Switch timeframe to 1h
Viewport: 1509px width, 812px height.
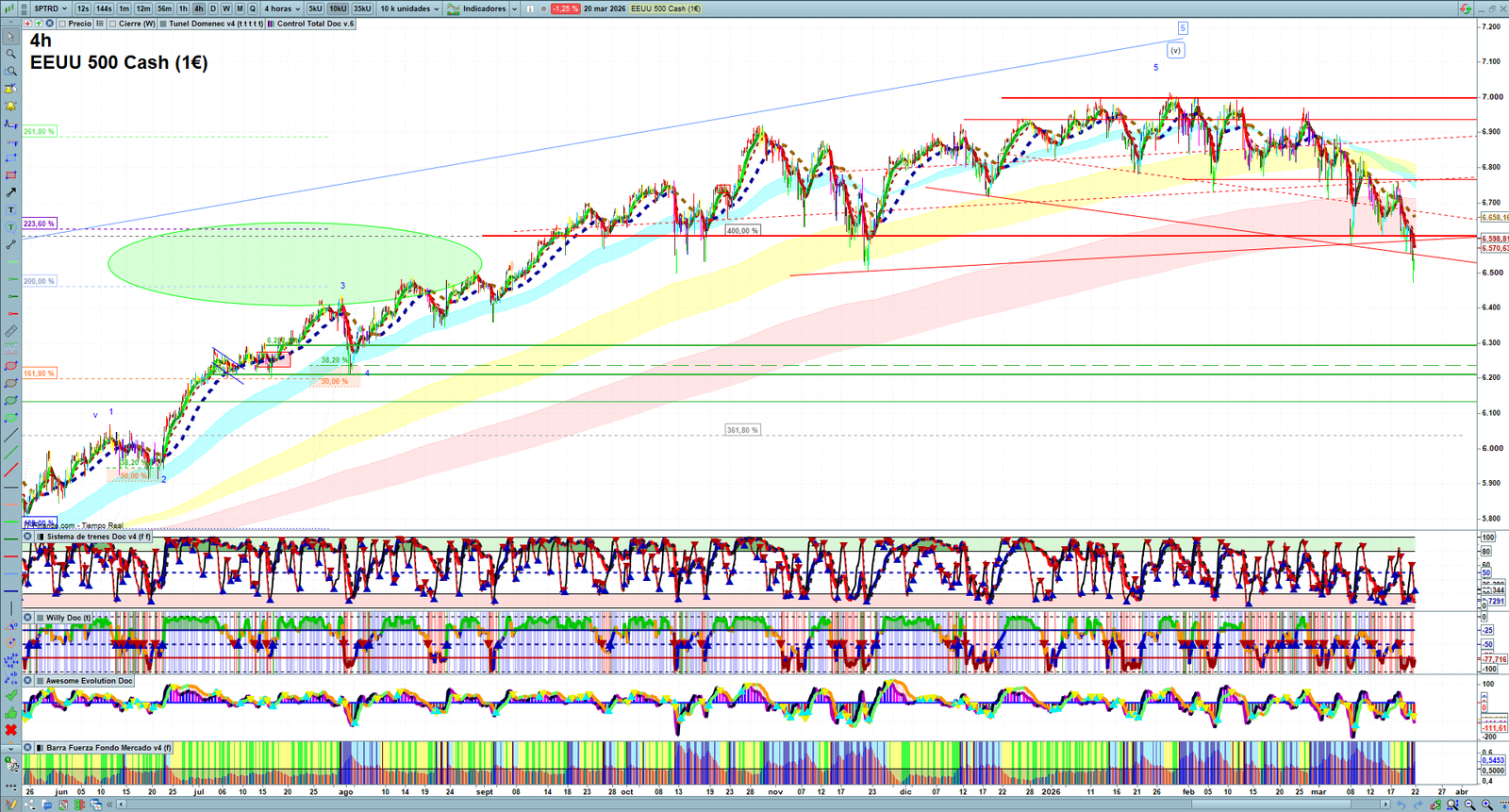183,8
